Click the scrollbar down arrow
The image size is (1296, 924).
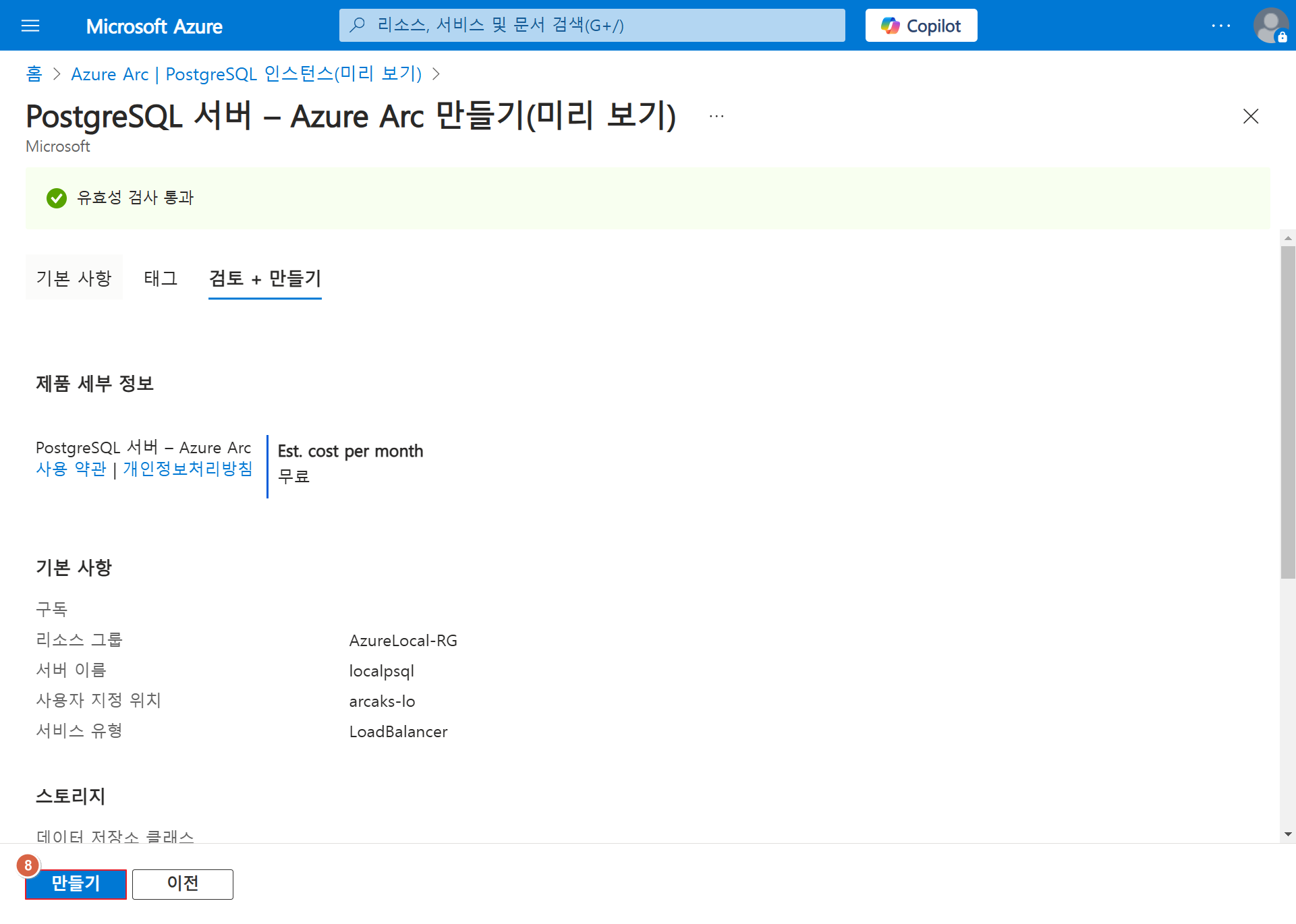[1288, 834]
